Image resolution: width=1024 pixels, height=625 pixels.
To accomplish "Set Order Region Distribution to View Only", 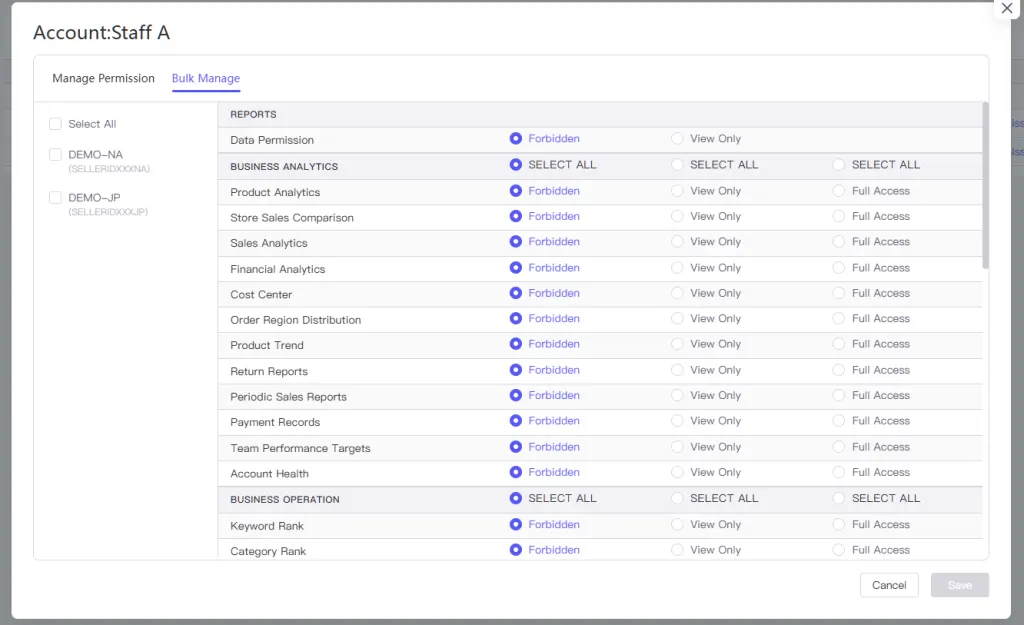I will click(x=677, y=319).
